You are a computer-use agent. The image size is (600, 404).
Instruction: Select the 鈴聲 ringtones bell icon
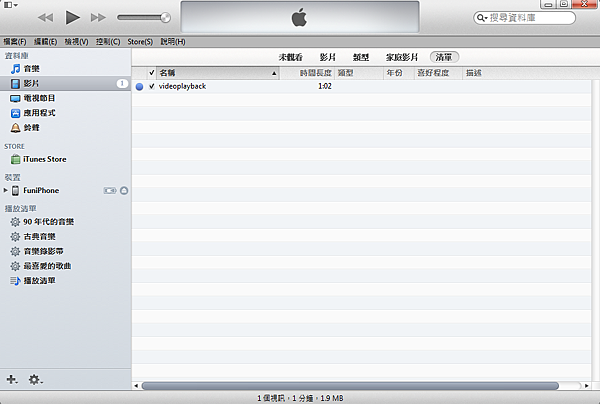pos(15,128)
